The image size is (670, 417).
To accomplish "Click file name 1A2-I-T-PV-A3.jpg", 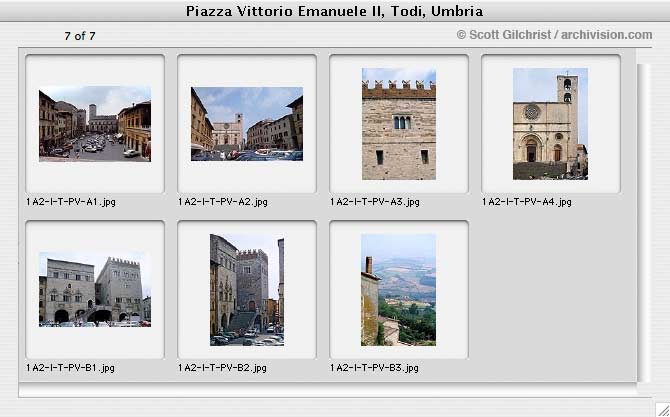I will (x=375, y=202).
